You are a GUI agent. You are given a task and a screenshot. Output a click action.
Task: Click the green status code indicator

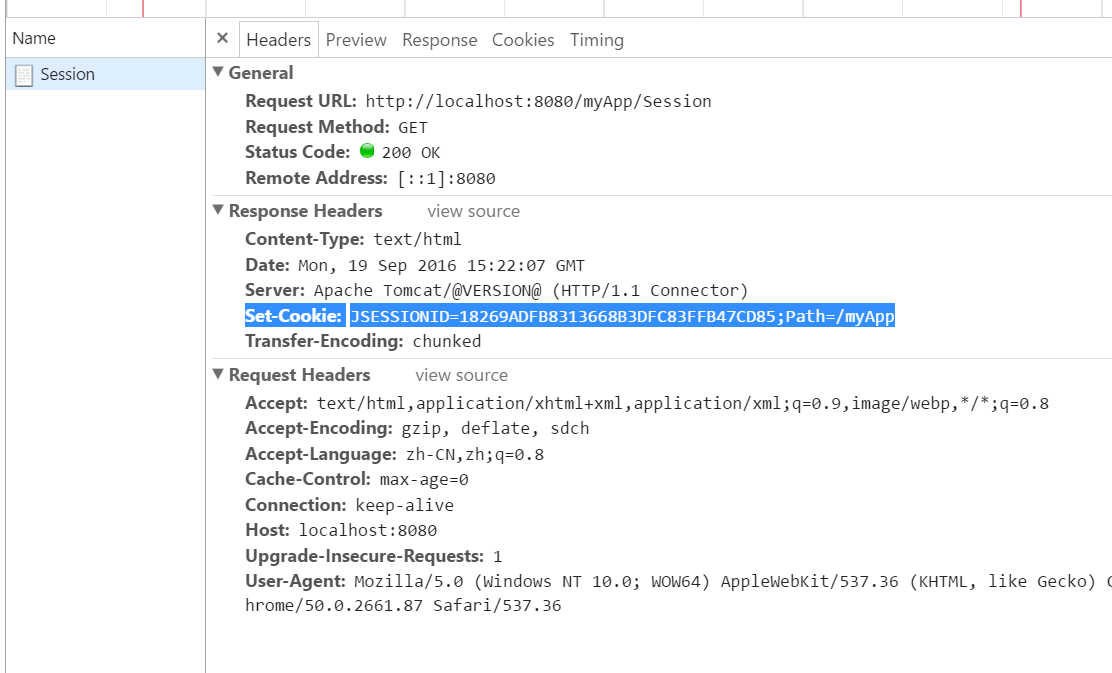(x=367, y=150)
